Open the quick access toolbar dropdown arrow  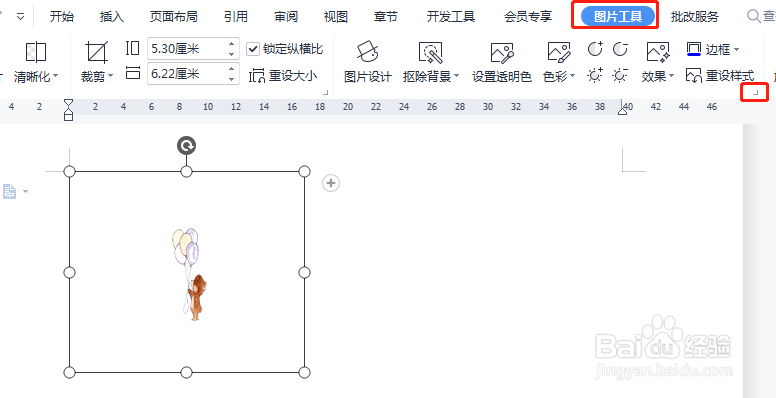tap(20, 16)
